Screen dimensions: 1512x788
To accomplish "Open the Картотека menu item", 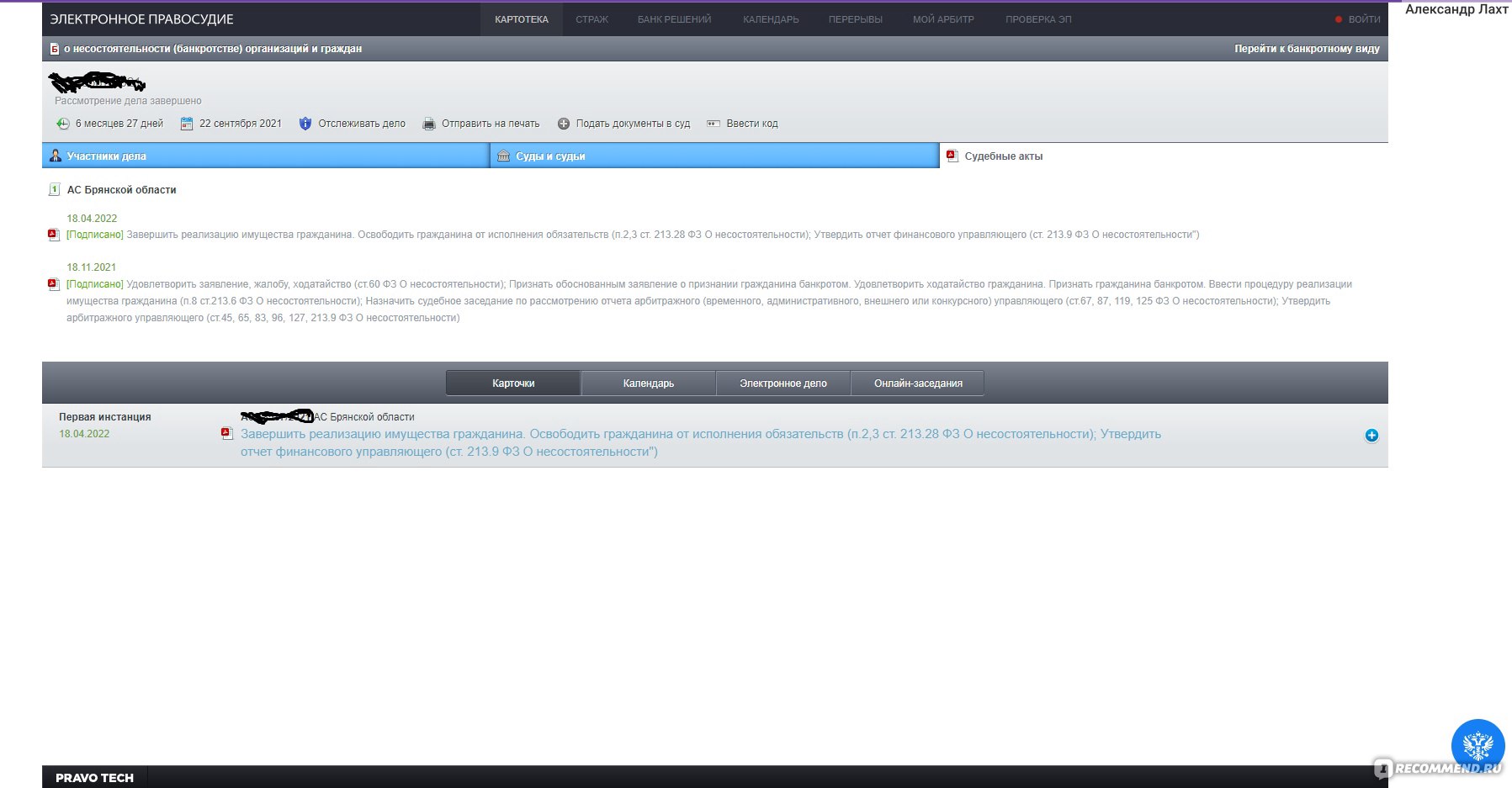I will (522, 19).
